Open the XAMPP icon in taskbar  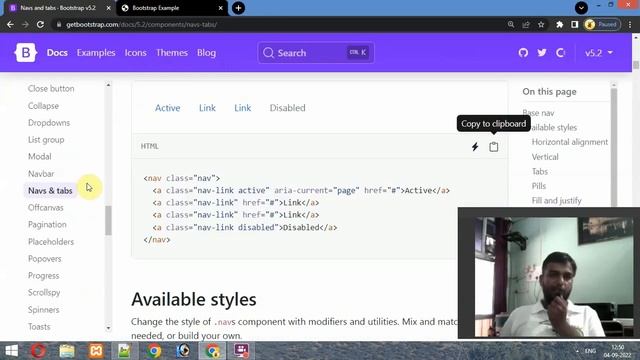coord(96,351)
